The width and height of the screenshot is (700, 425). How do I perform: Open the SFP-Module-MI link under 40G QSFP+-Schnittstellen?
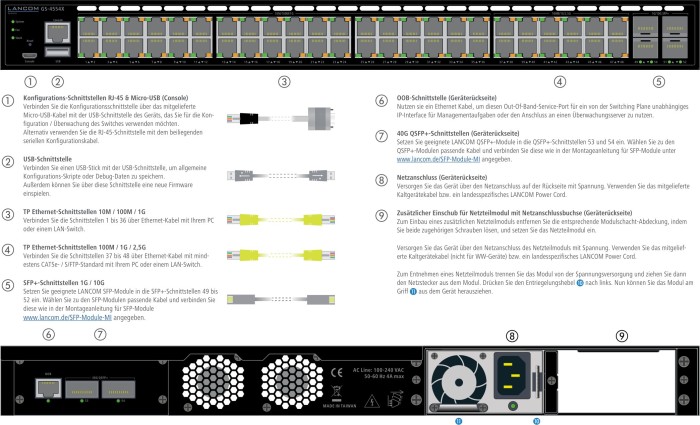438,159
